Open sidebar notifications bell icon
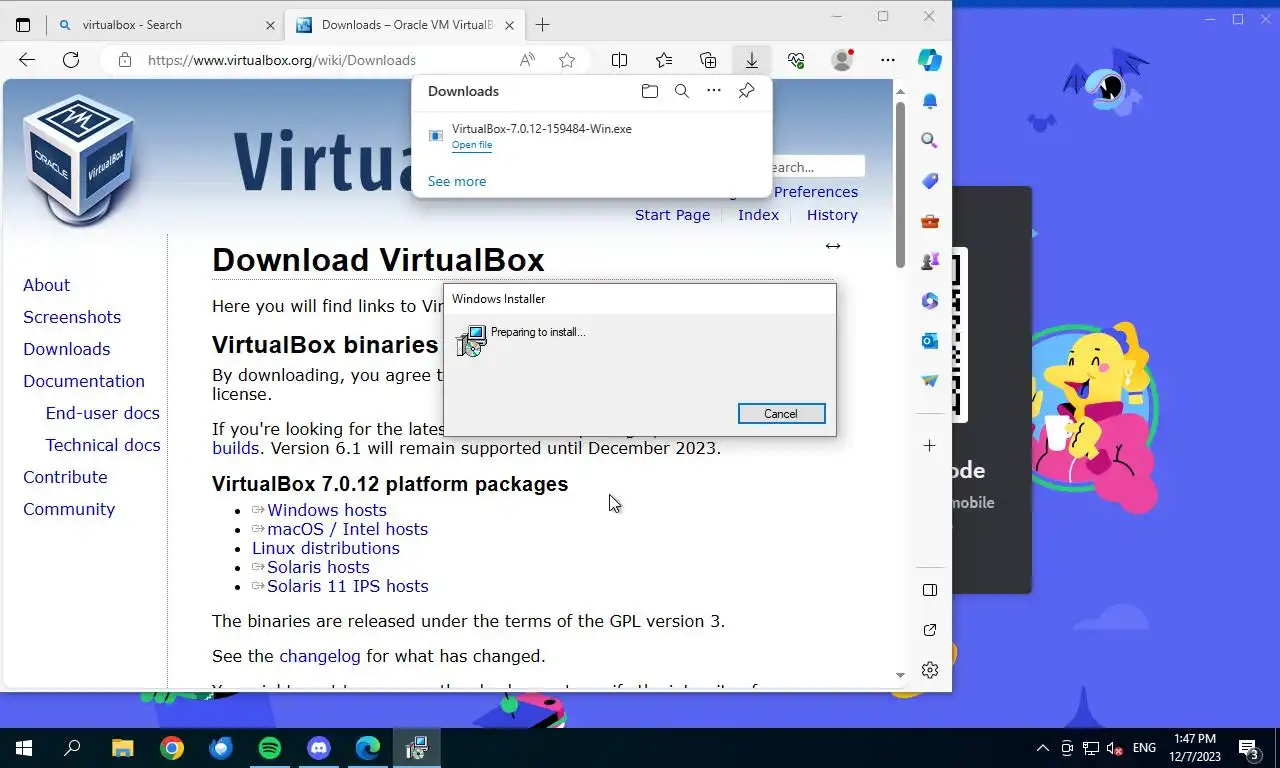This screenshot has height=768, width=1280. coord(930,101)
